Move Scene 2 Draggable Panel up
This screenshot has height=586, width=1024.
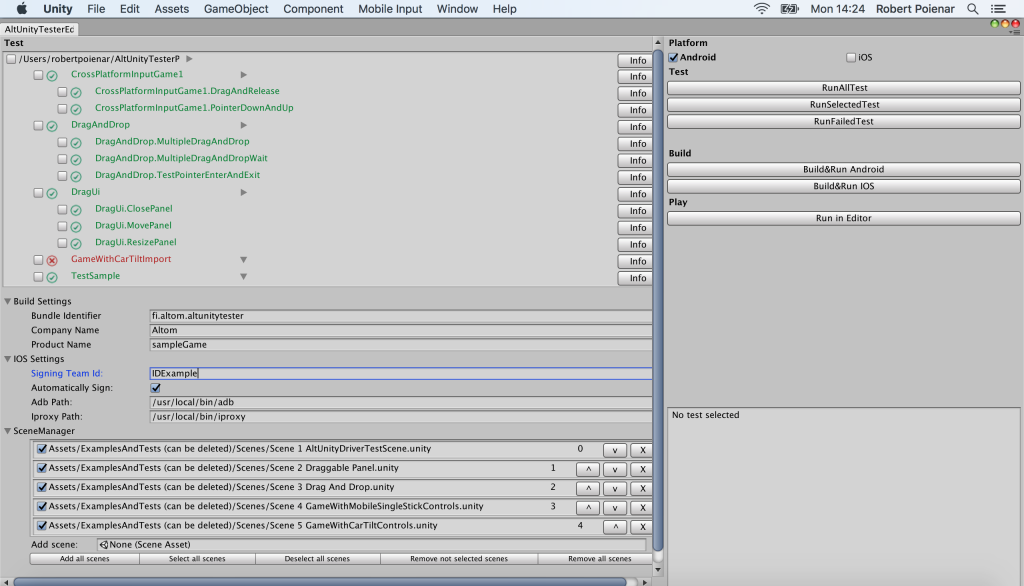coord(588,469)
